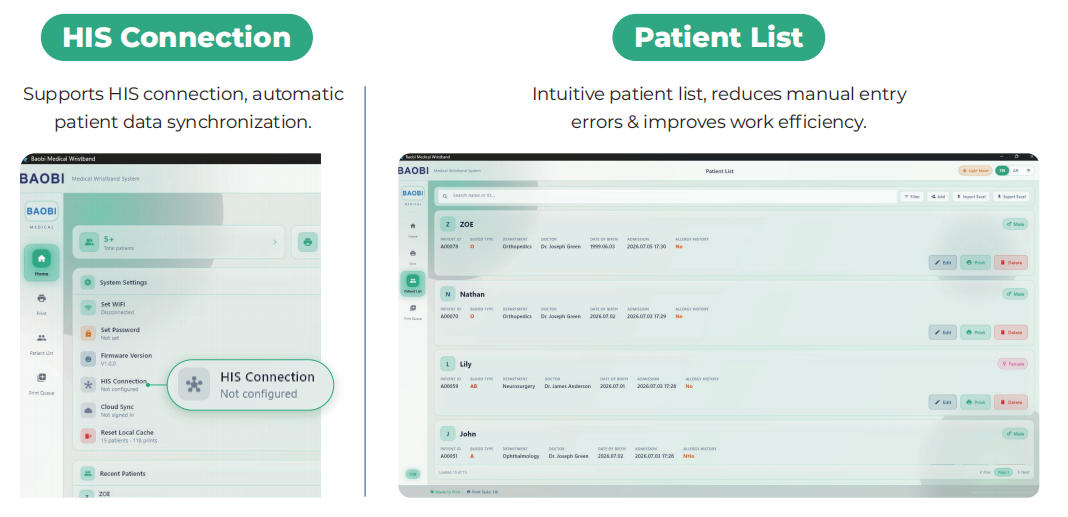Click Edit button for ZOE
The height and width of the screenshot is (517, 1068).
coord(943,262)
